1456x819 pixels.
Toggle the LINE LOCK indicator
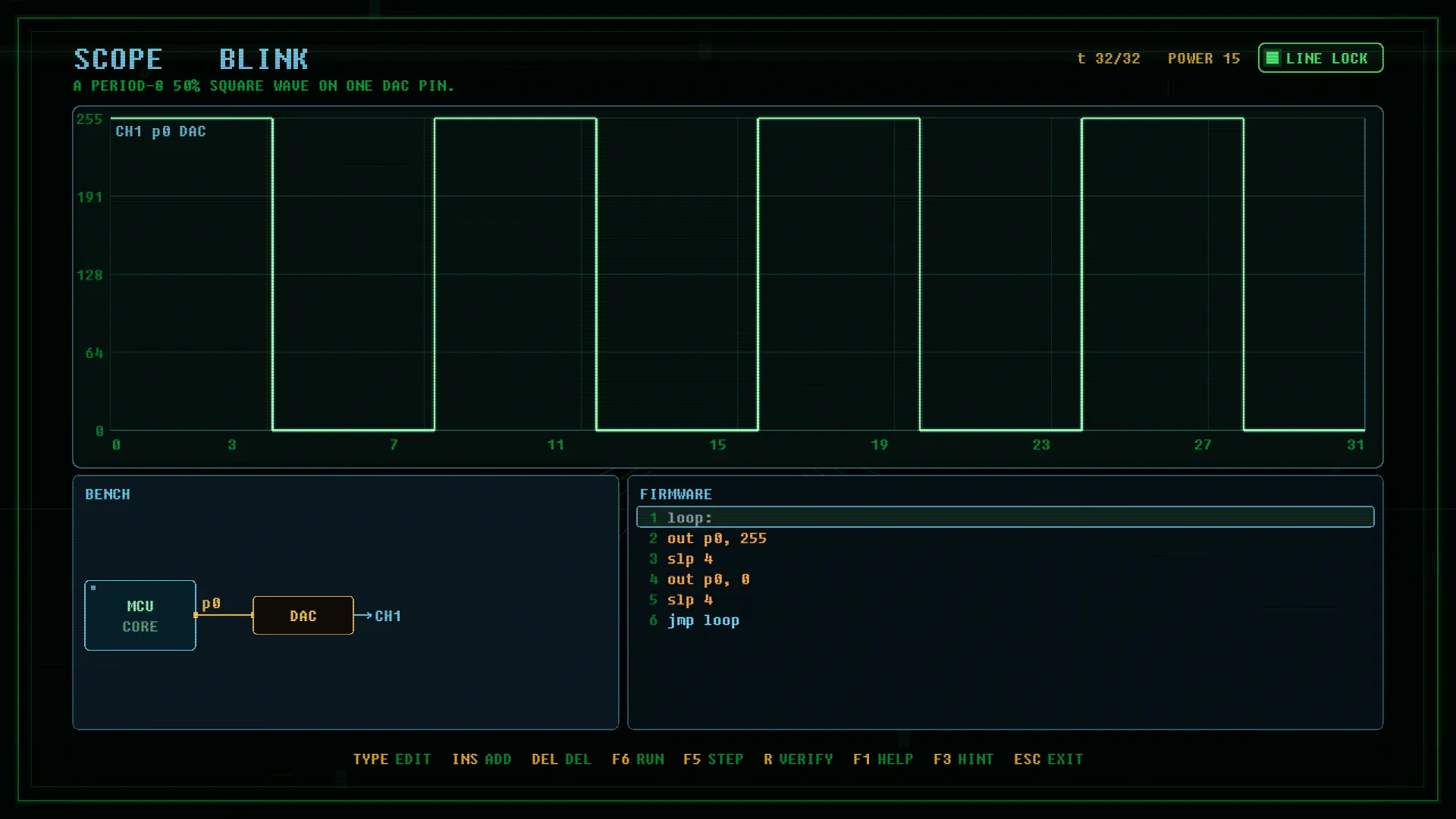pos(1320,58)
